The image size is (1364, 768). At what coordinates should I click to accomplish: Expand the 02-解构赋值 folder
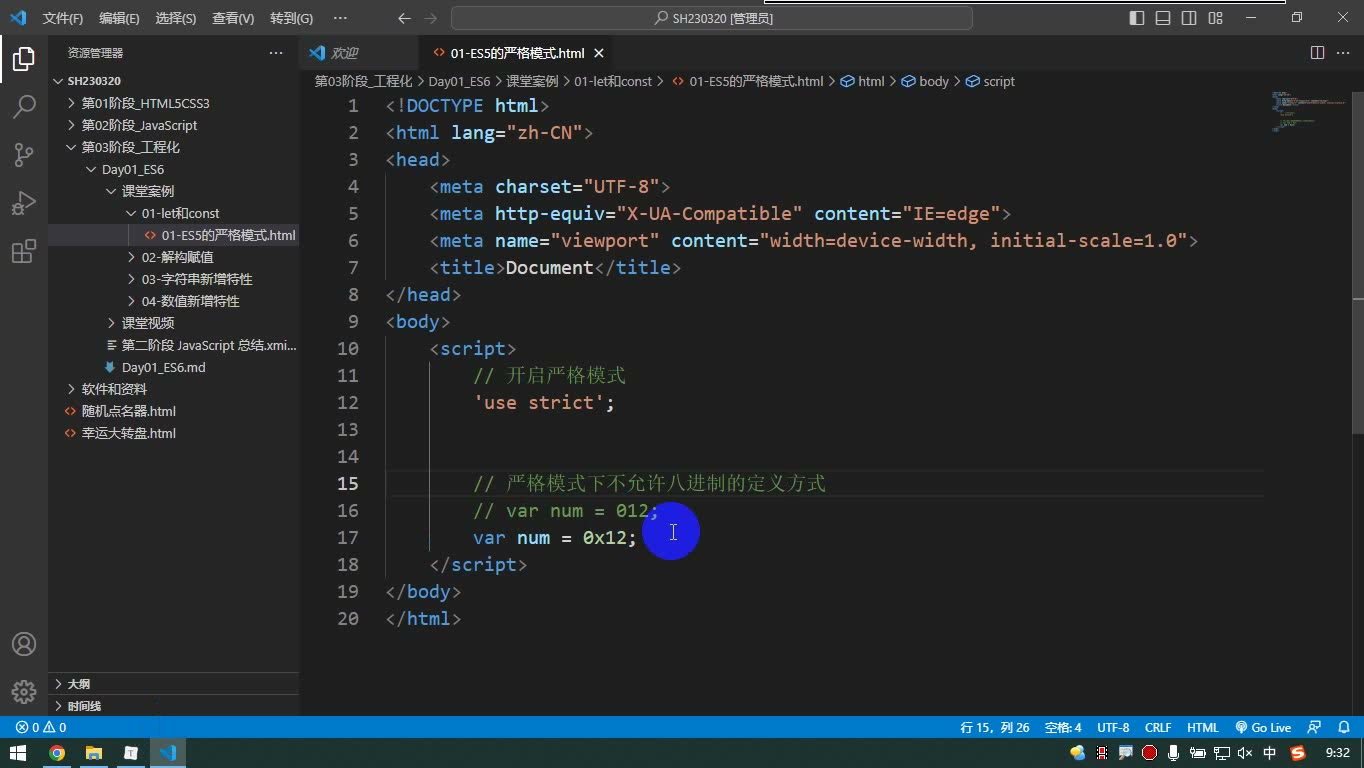173,257
